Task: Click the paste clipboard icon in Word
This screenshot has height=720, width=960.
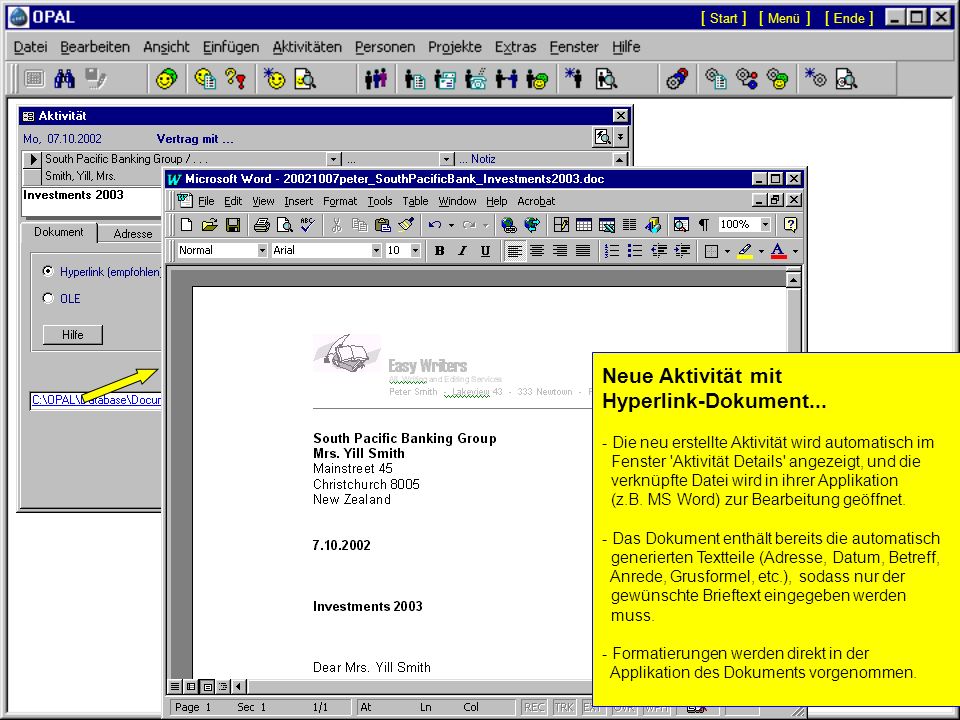Action: (x=383, y=225)
